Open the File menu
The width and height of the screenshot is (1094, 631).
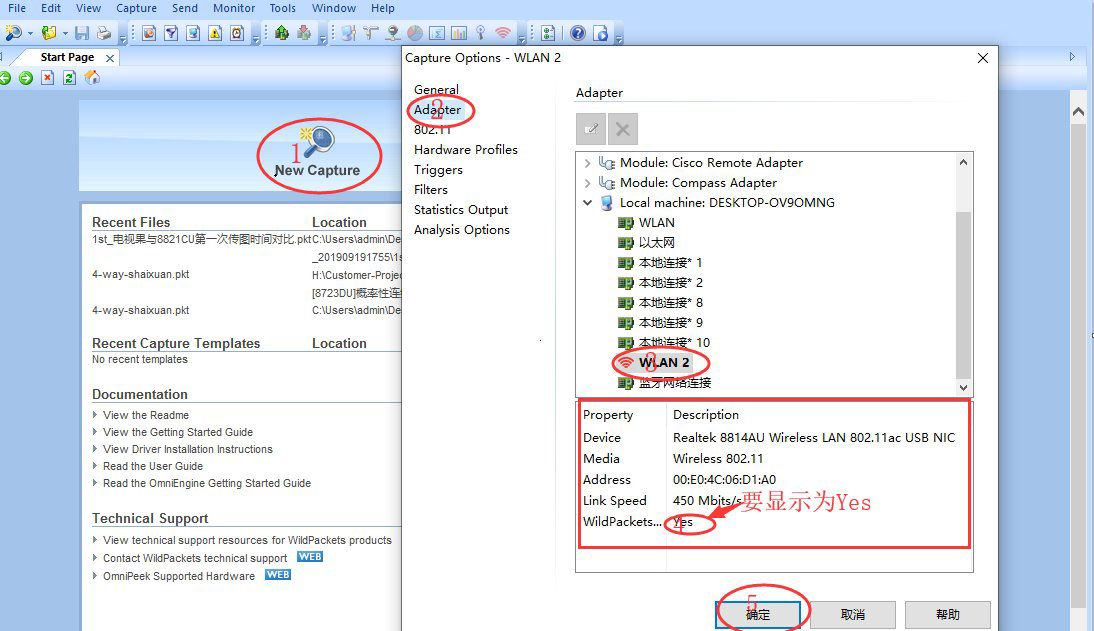[17, 8]
